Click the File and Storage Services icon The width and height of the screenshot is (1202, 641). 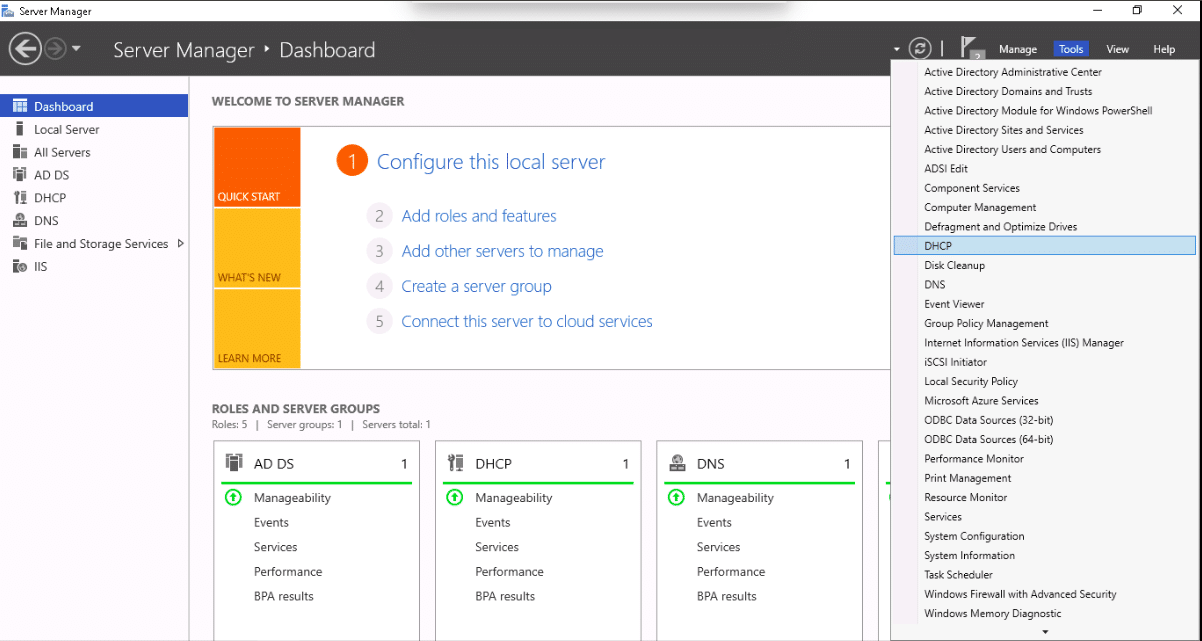20,244
